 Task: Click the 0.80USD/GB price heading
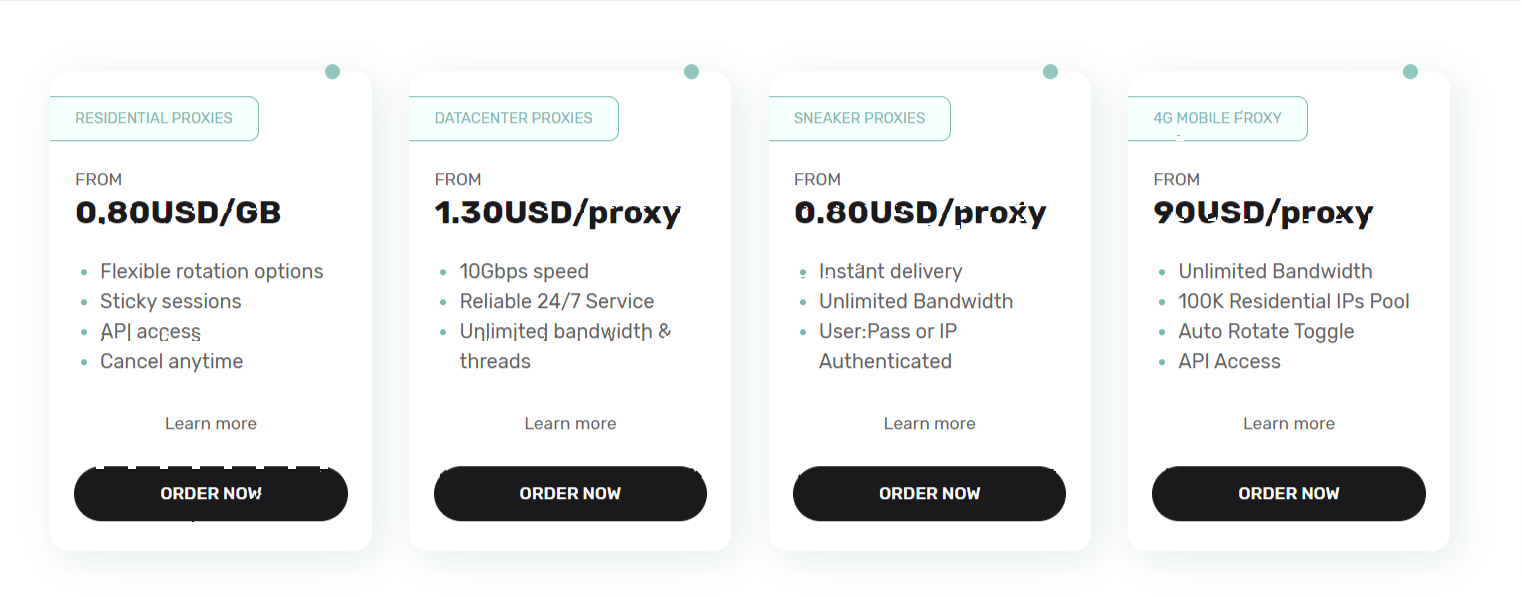coord(178,212)
